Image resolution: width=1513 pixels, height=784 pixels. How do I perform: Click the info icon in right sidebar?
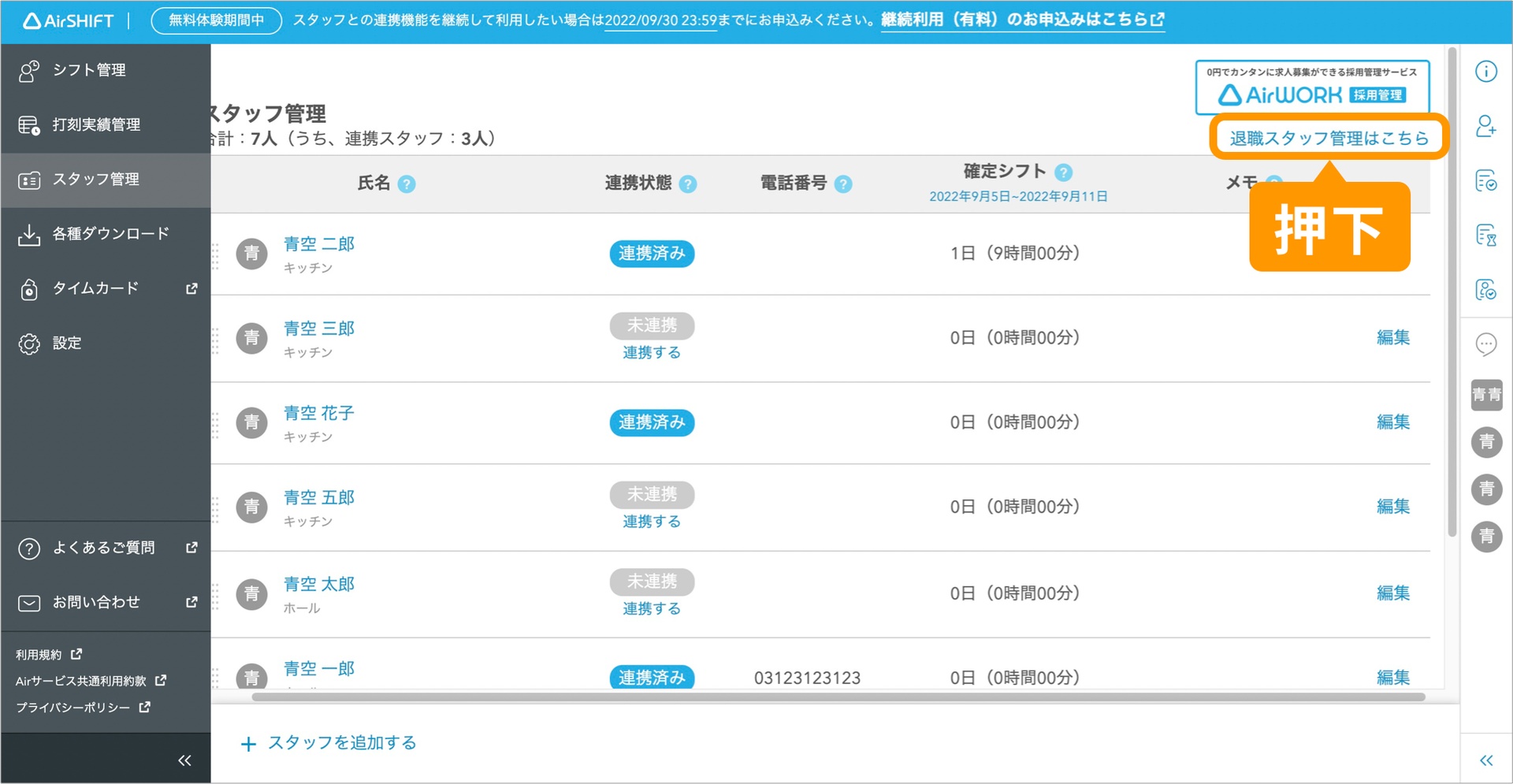click(x=1485, y=72)
